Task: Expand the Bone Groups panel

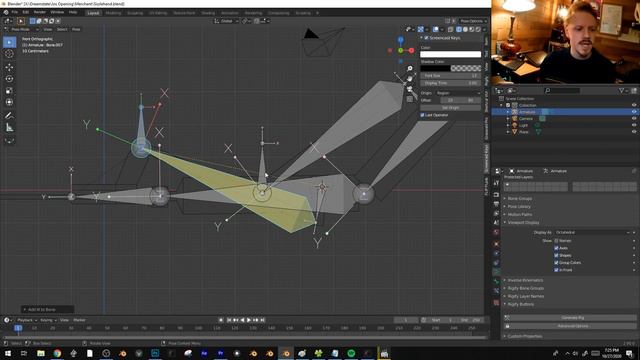Action: pyautogui.click(x=520, y=199)
